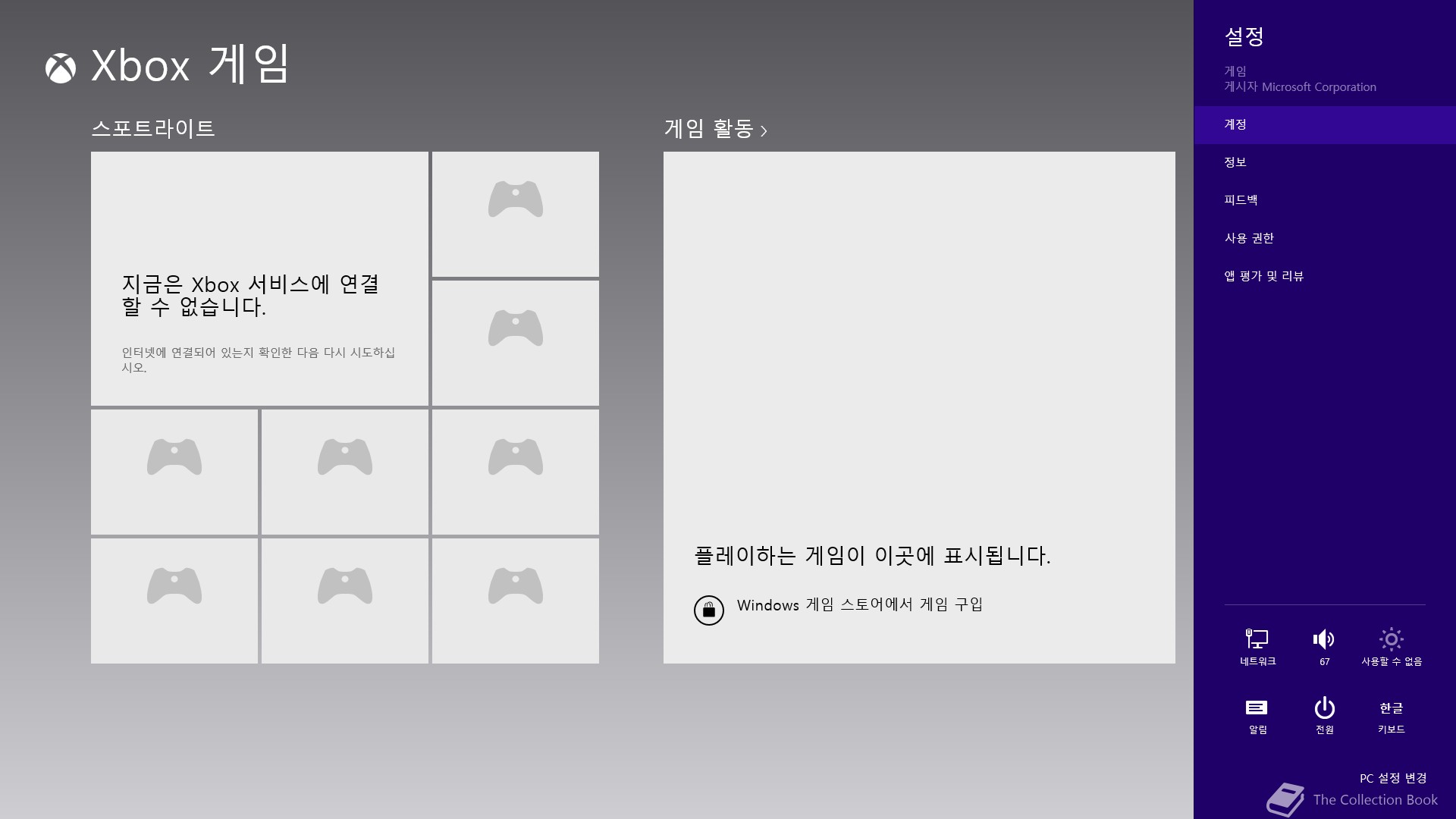Click the Xbox 게임 app title
Image resolution: width=1456 pixels, height=819 pixels.
tap(190, 64)
